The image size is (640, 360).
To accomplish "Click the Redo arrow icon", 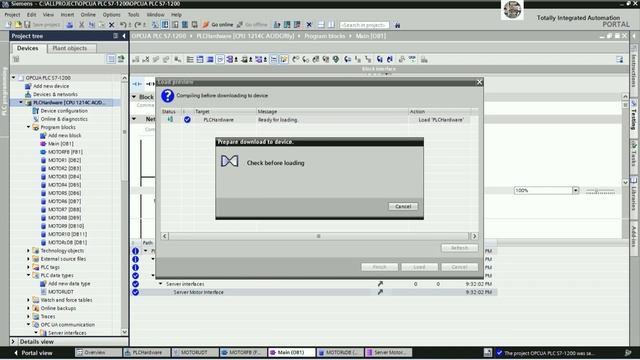I will pos(138,25).
